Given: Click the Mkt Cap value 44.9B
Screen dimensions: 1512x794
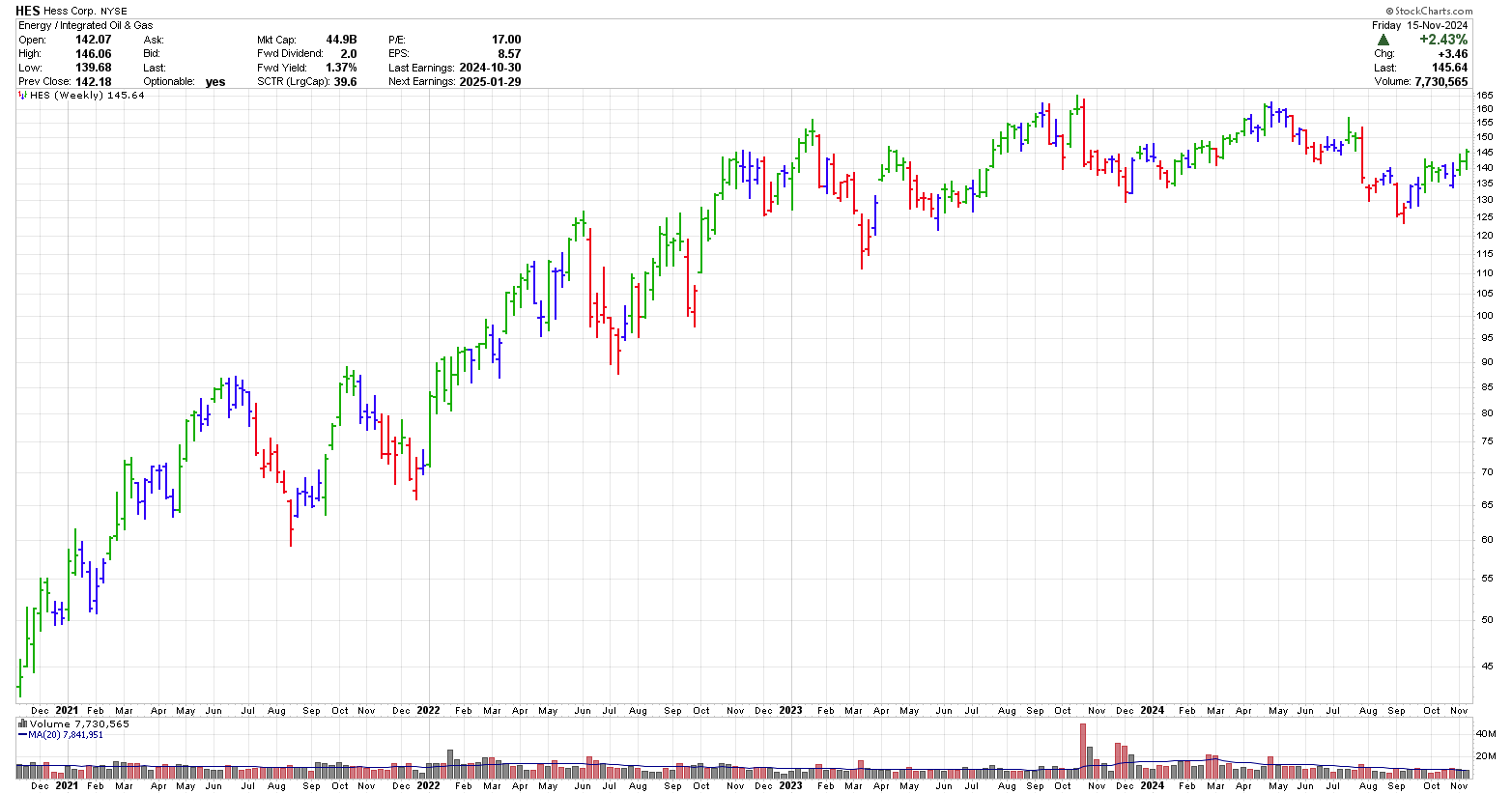Looking at the screenshot, I should (341, 40).
